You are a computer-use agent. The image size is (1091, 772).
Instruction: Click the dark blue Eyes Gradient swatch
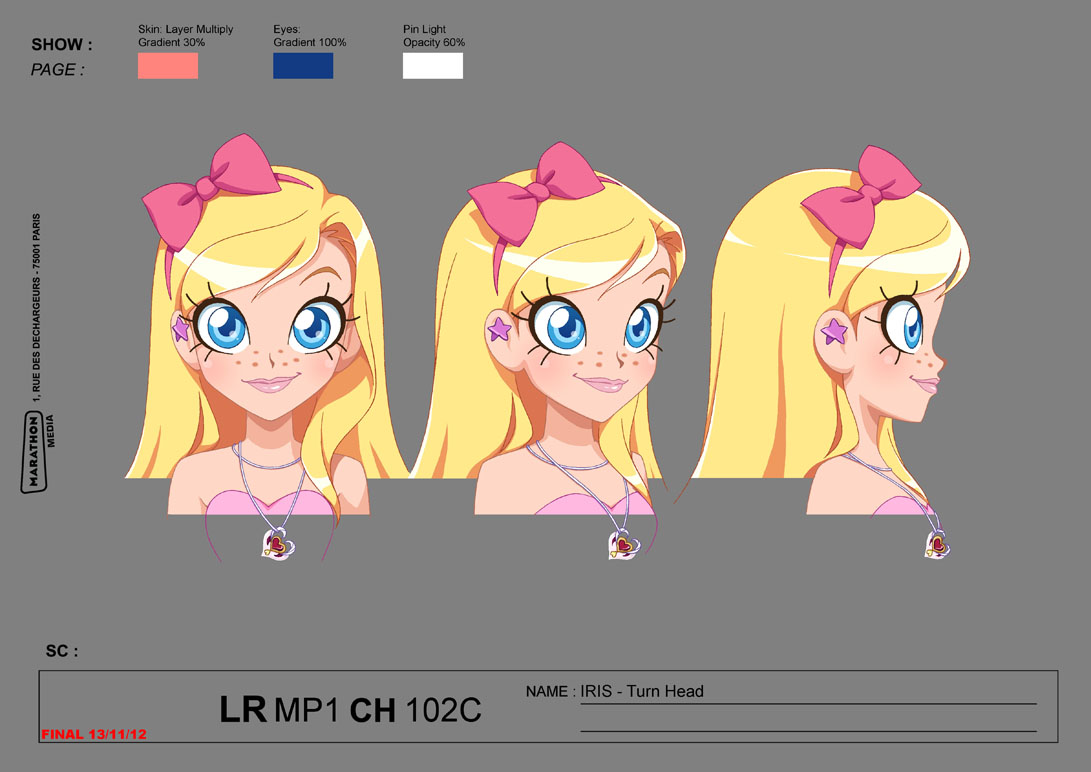click(303, 66)
